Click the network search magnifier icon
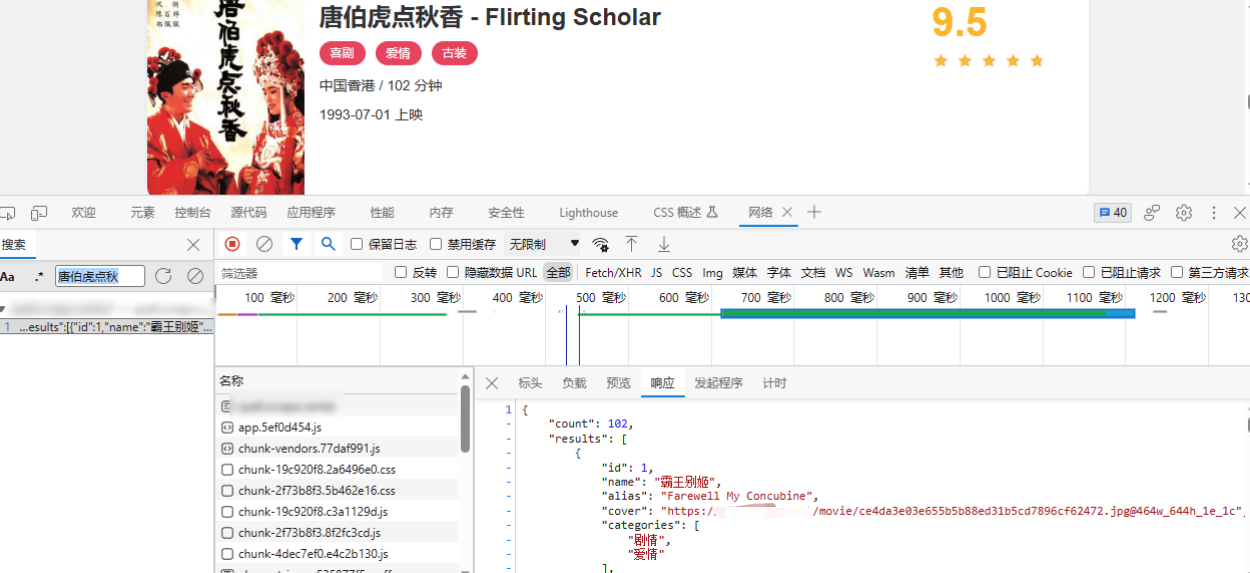1250x573 pixels. (x=327, y=244)
